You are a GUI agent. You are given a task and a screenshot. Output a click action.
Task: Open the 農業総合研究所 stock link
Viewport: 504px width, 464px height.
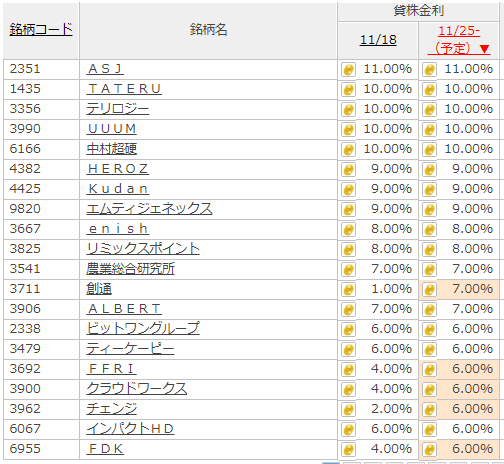130,269
